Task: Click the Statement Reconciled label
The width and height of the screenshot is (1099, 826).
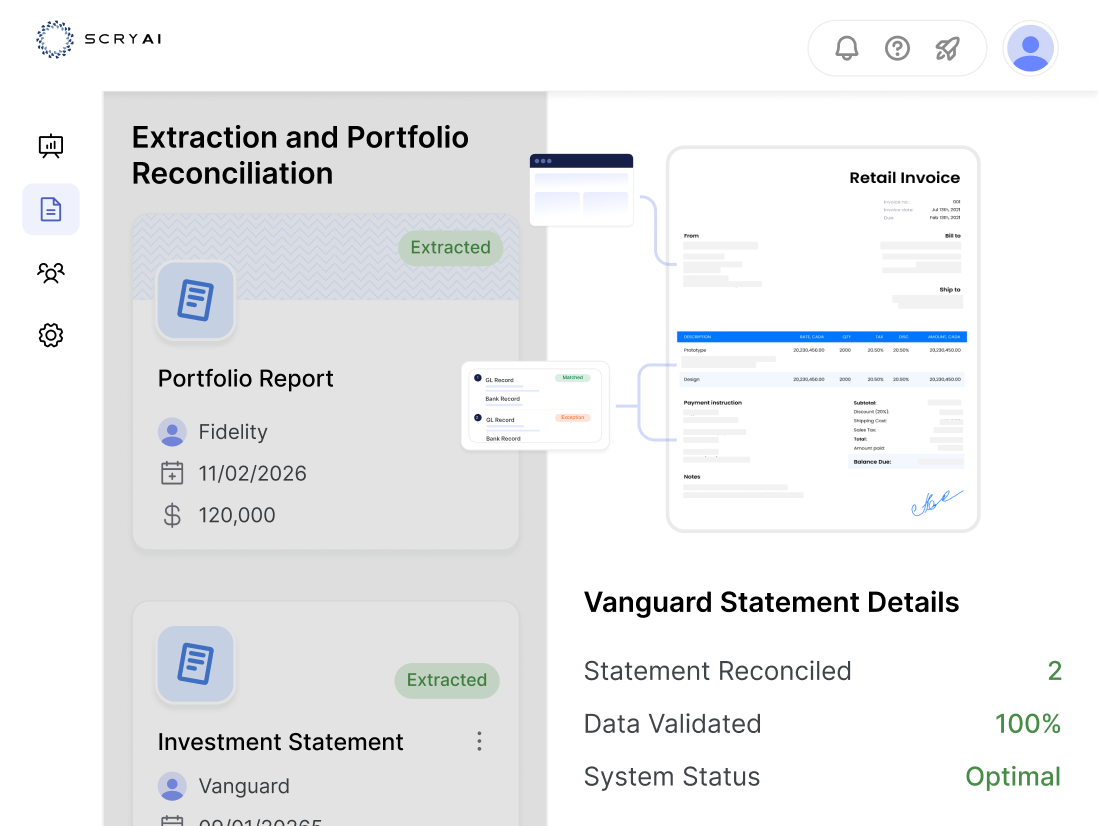Action: (717, 671)
